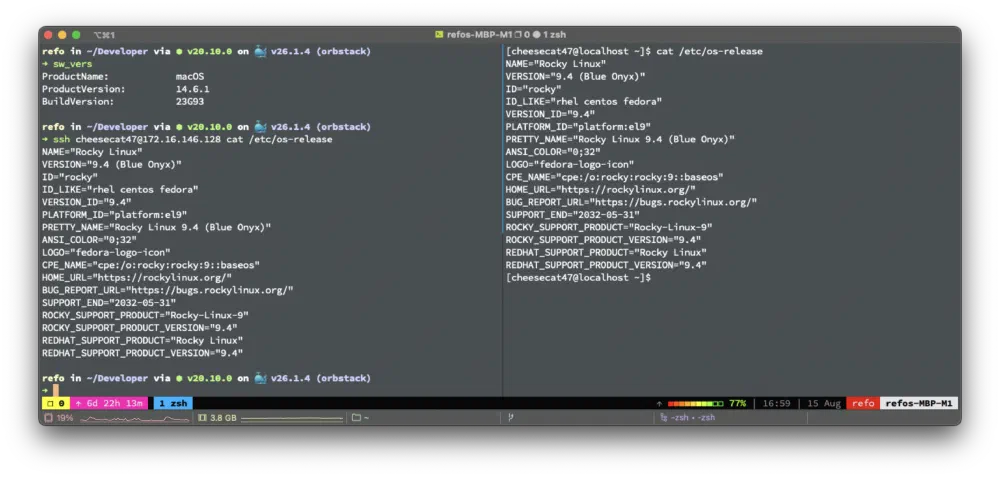Image resolution: width=1000 pixels, height=477 pixels.
Task: Click the CPU usage icon in status bar
Action: [x=47, y=418]
